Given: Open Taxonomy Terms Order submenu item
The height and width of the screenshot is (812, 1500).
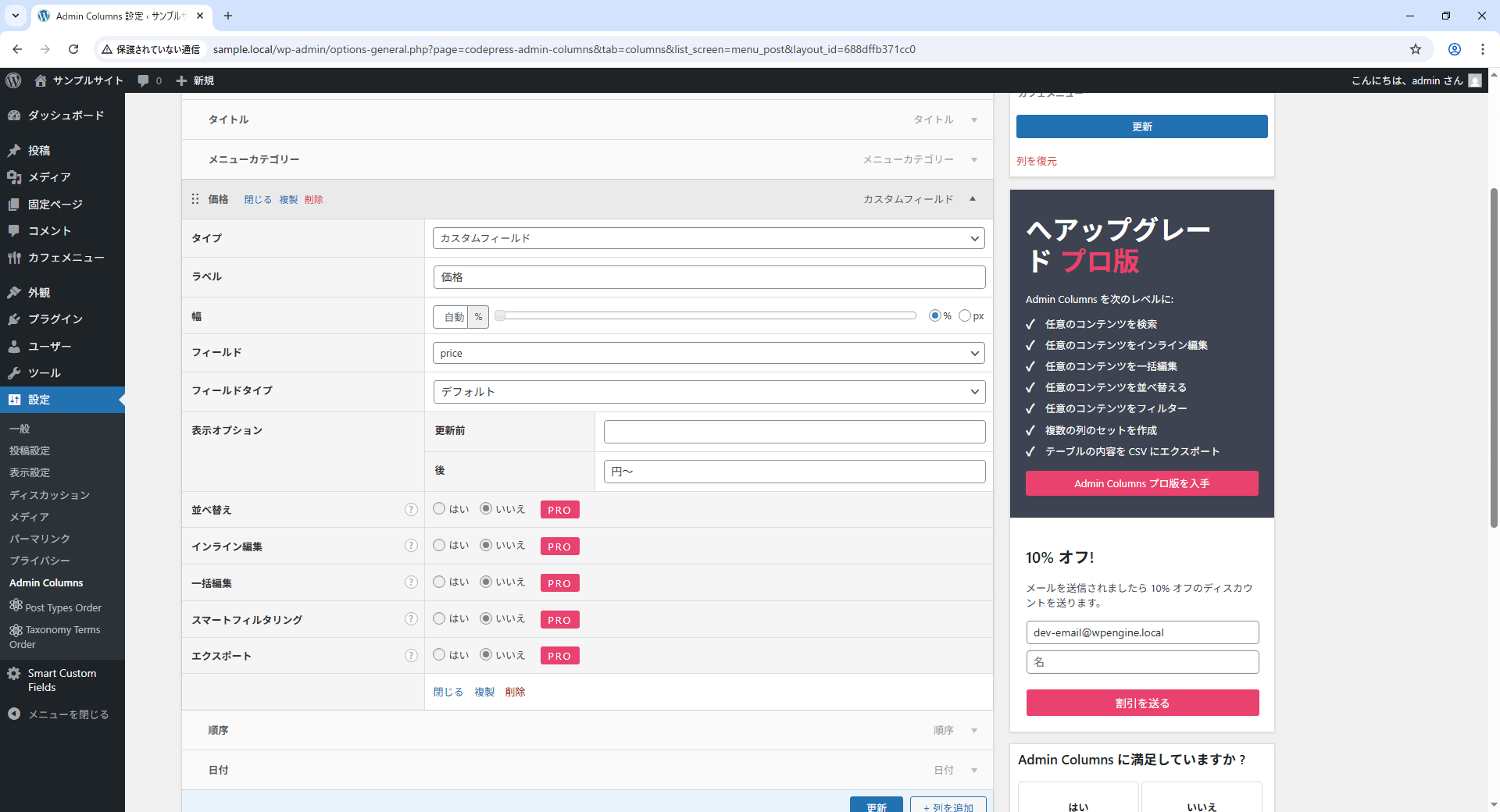Looking at the screenshot, I should (55, 636).
